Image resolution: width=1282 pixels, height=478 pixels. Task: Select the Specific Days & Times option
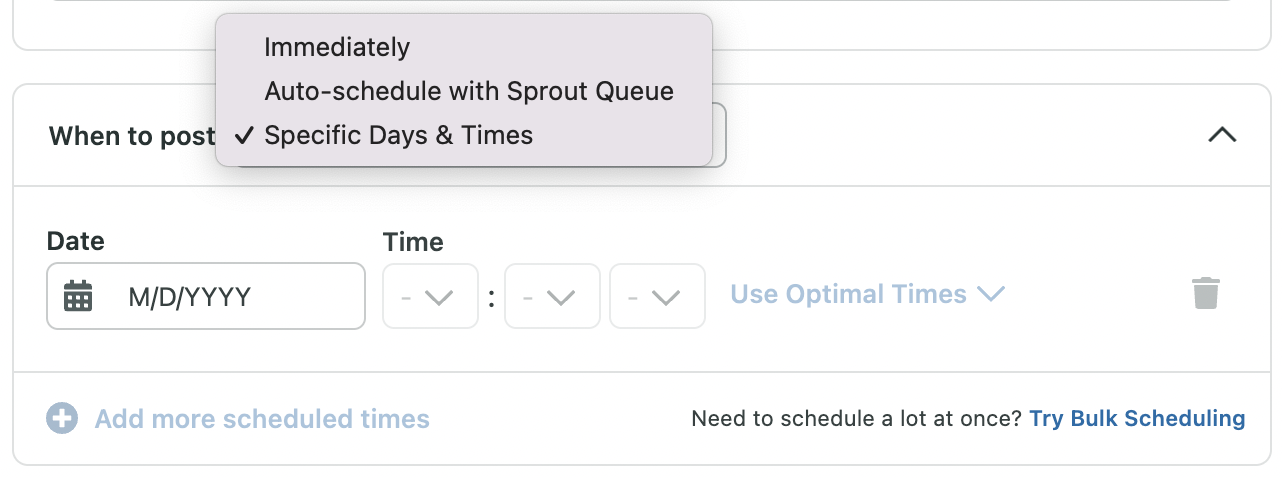(x=398, y=135)
